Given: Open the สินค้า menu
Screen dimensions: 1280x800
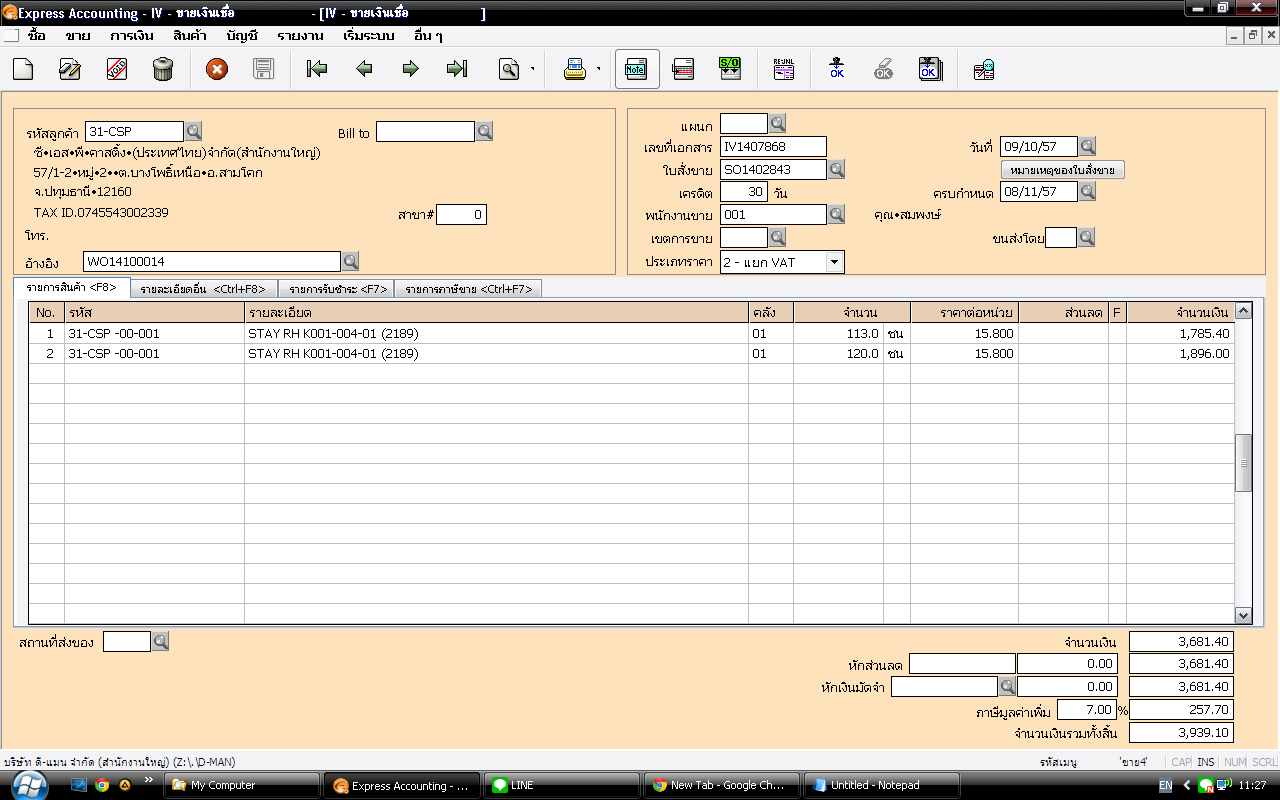Looking at the screenshot, I should click(190, 35).
